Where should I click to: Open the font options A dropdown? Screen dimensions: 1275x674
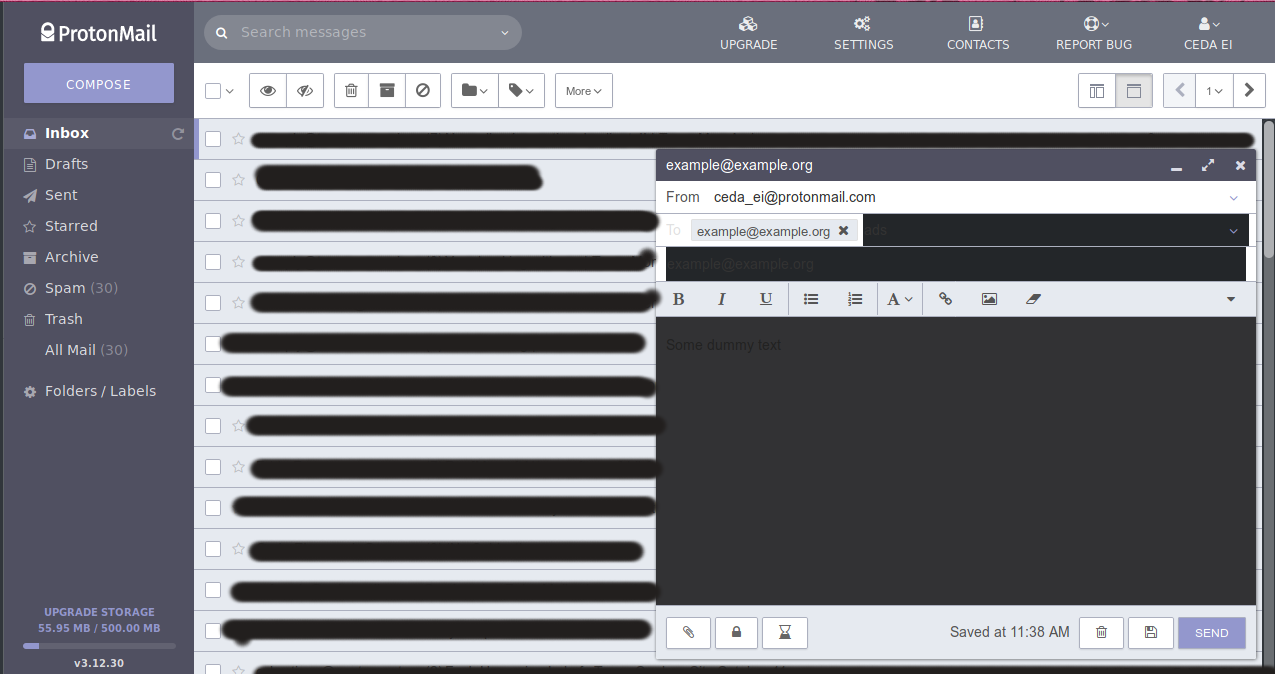[900, 299]
